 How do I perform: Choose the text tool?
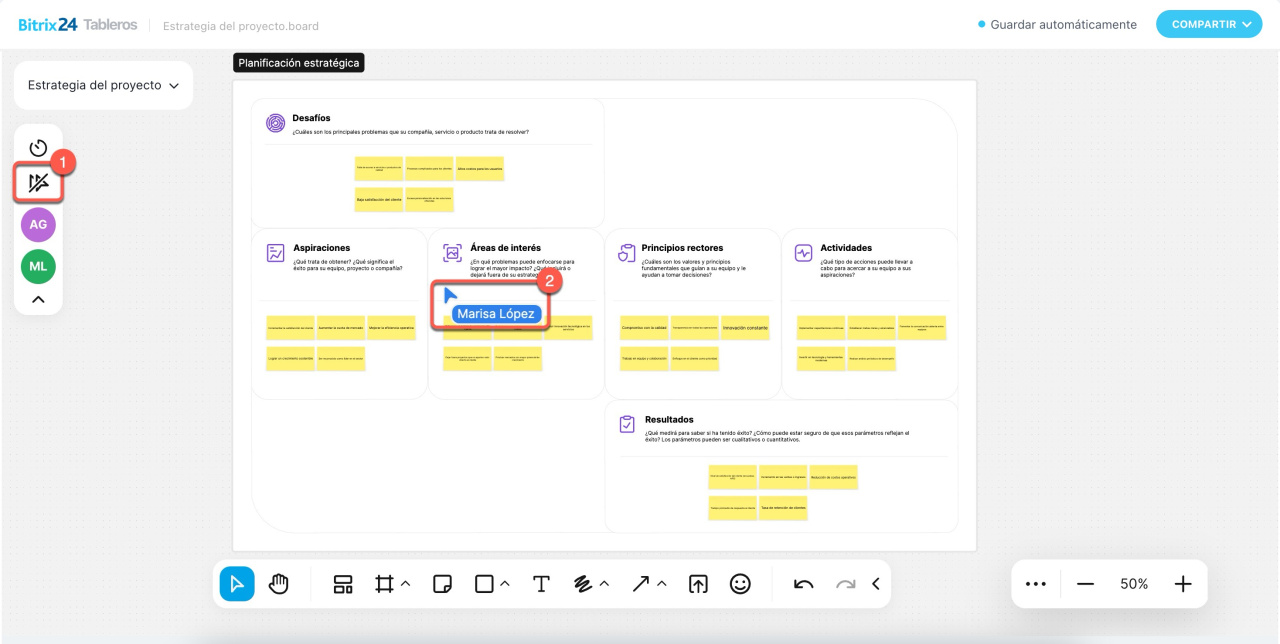coord(541,584)
